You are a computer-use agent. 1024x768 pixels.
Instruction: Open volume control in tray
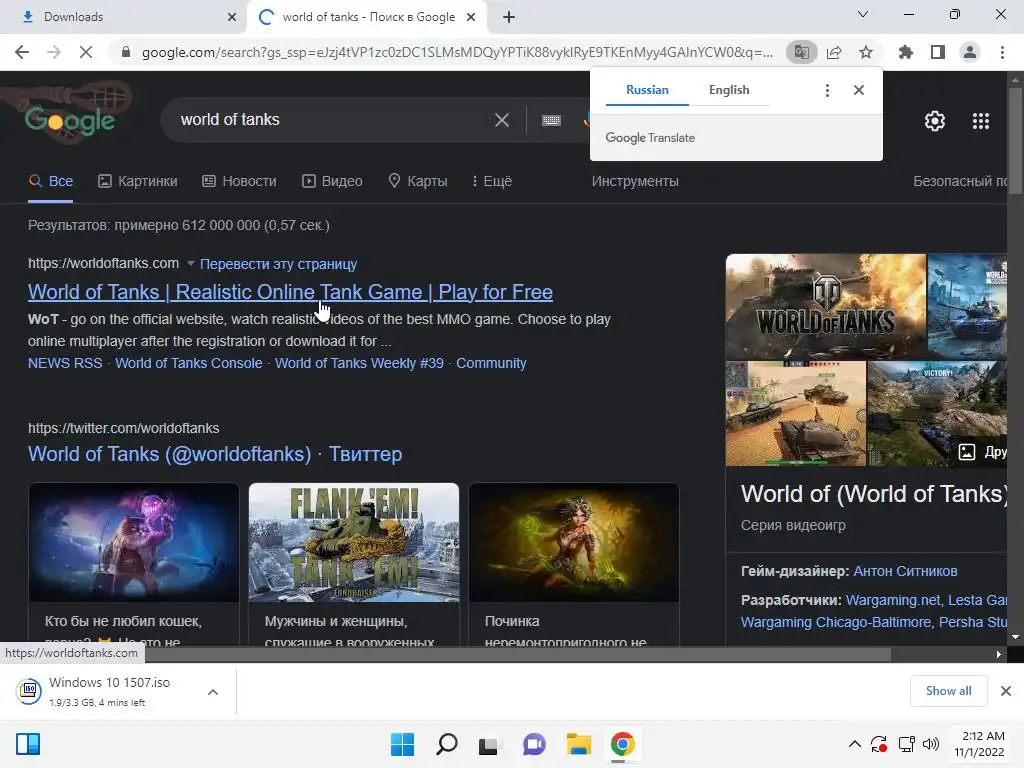pyautogui.click(x=931, y=744)
